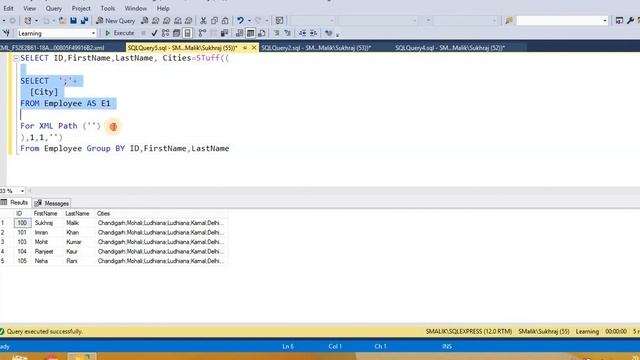Collapse the SELECT statement outline
The image size is (640, 360).
[x=16, y=58]
